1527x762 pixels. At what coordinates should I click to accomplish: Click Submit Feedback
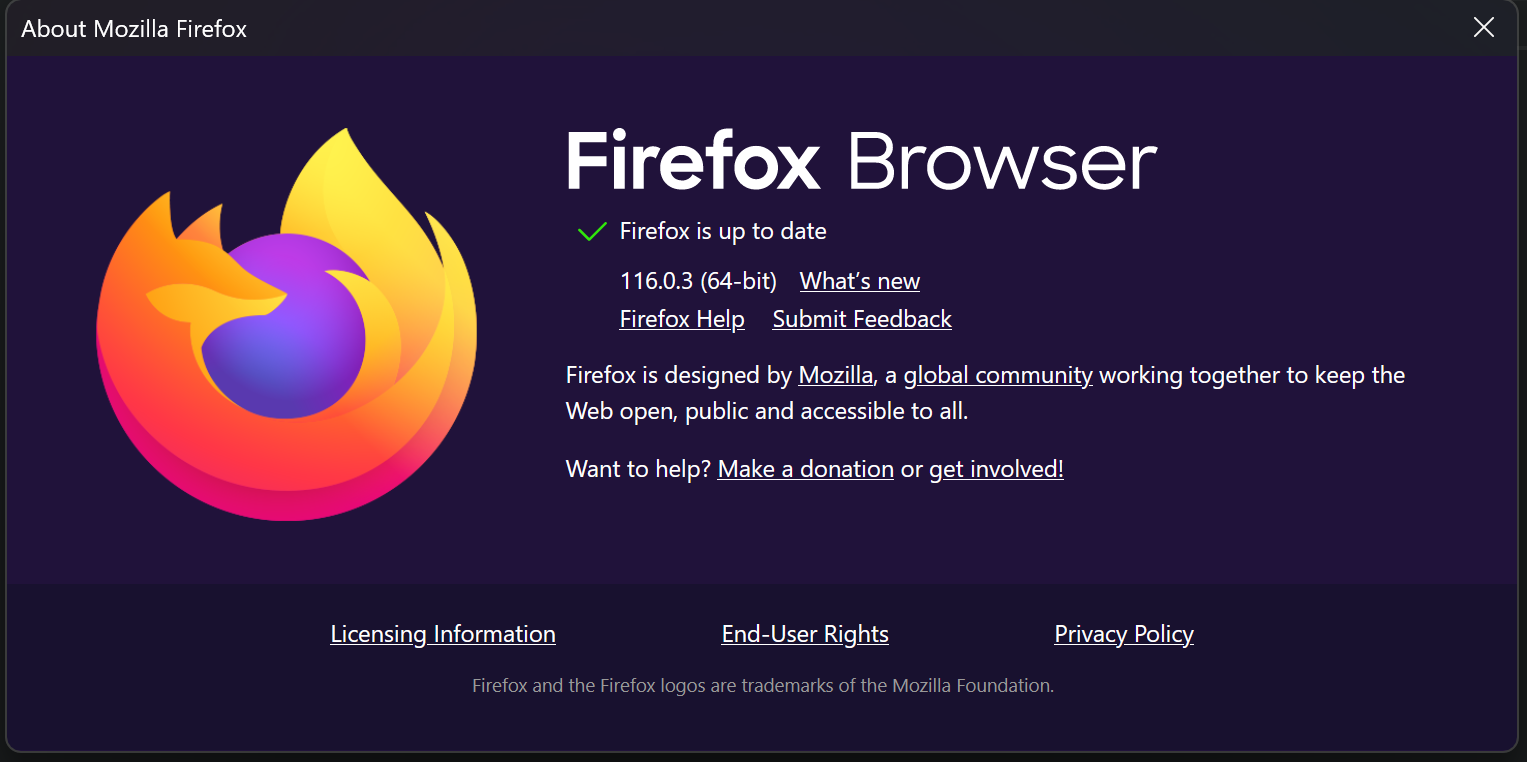point(862,319)
